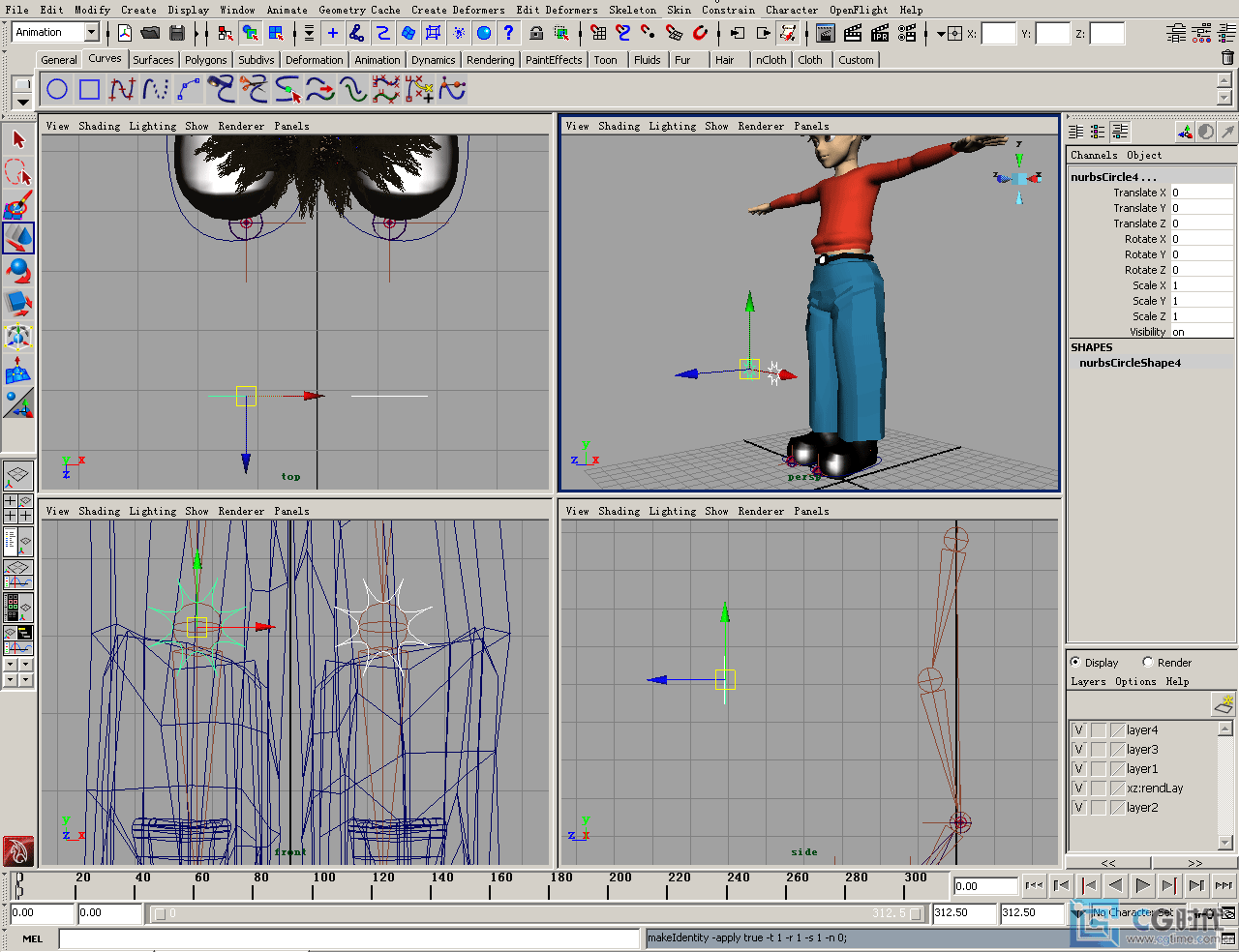The height and width of the screenshot is (952, 1239).
Task: Toggle visibility V box of xz:rendLay
Action: pos(1078,788)
